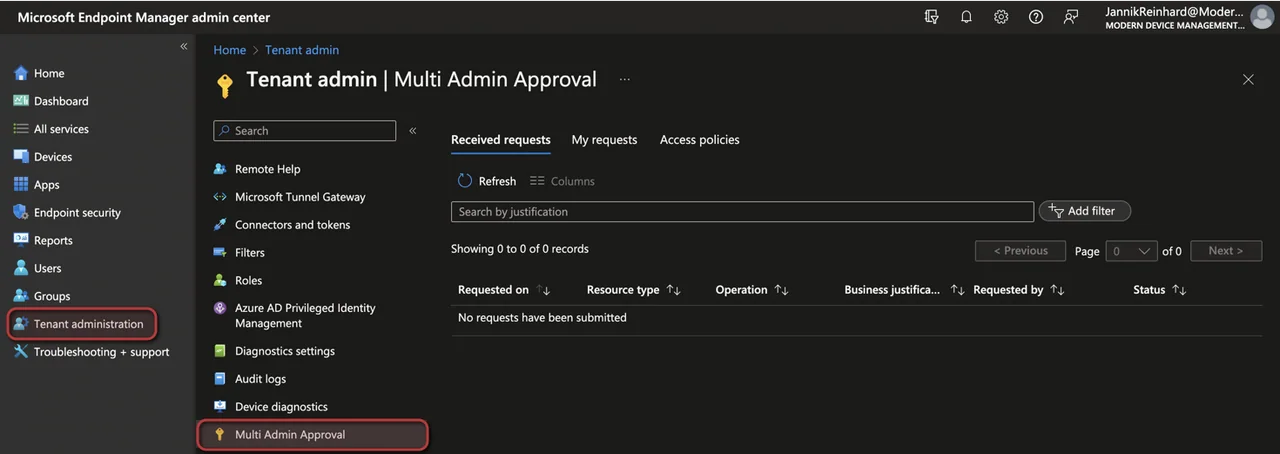
Task: Click the Search by justification field
Action: (742, 212)
